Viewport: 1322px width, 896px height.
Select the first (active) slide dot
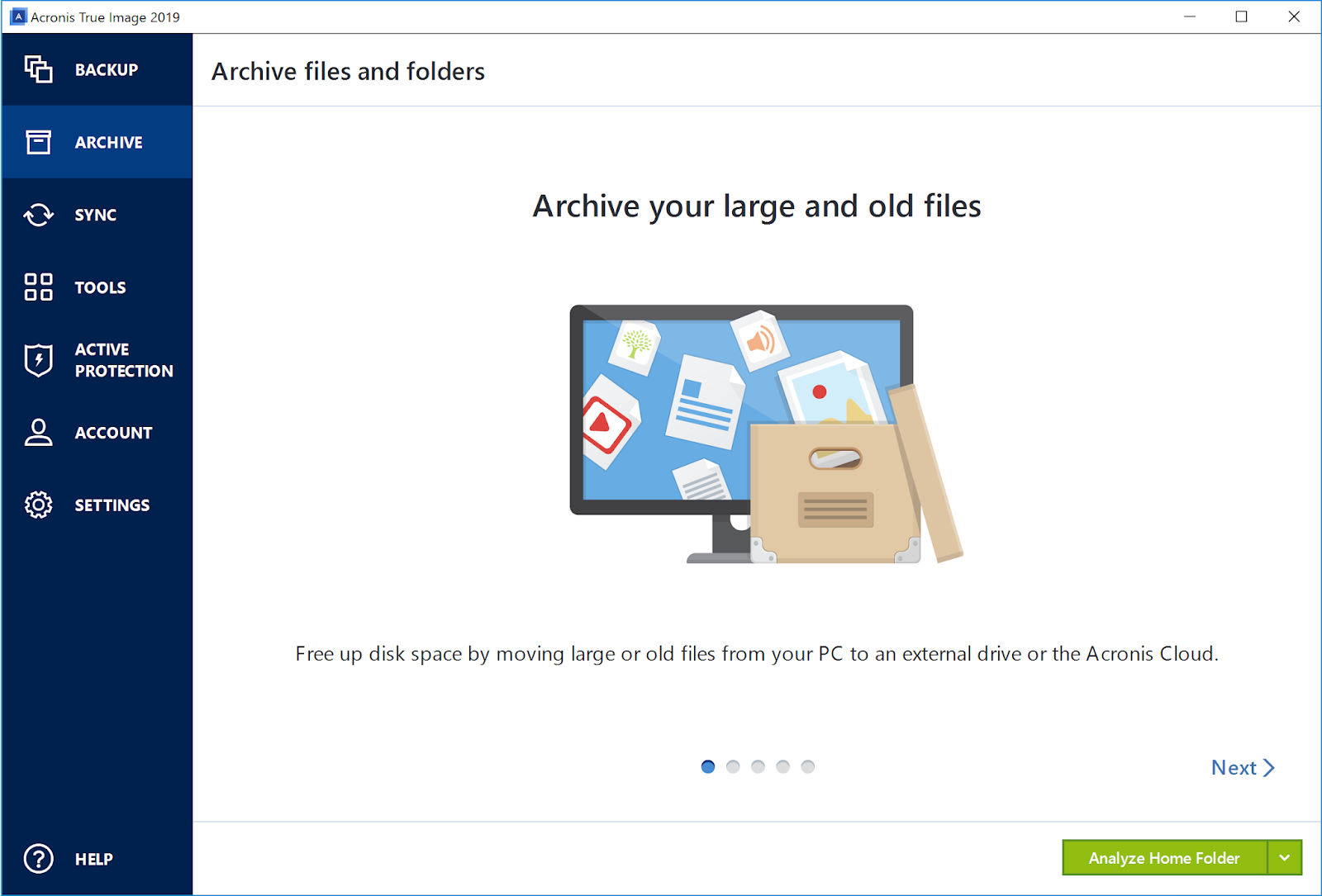708,766
